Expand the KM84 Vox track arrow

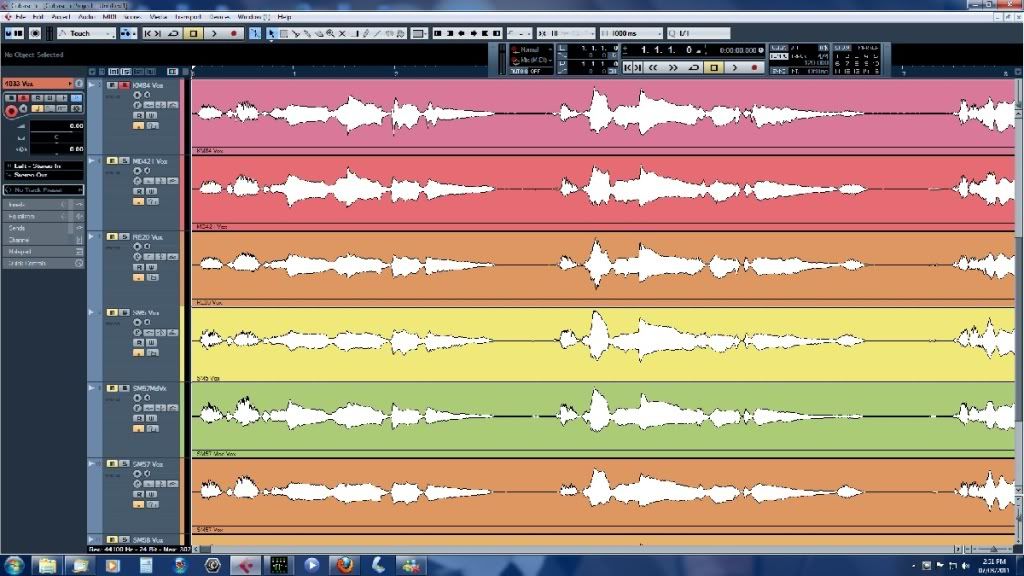[91, 86]
